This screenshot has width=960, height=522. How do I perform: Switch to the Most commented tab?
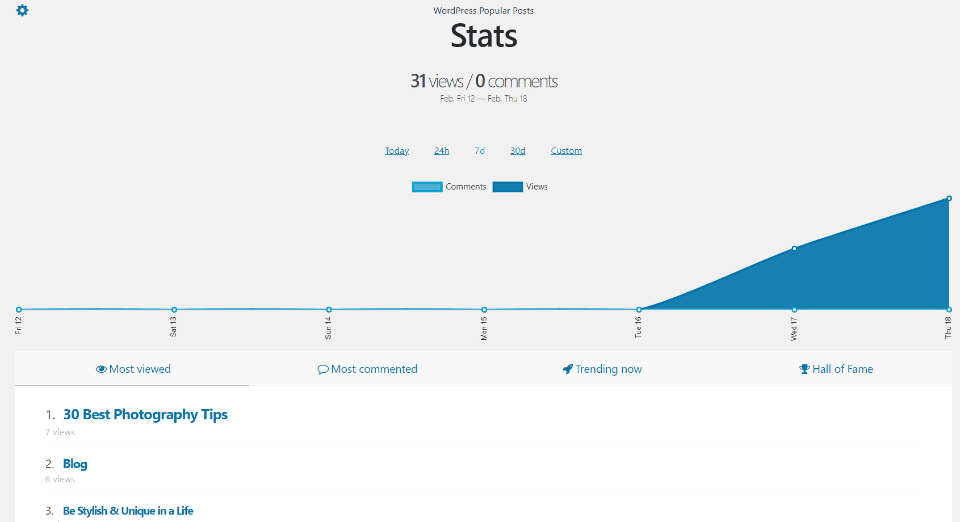tap(367, 369)
